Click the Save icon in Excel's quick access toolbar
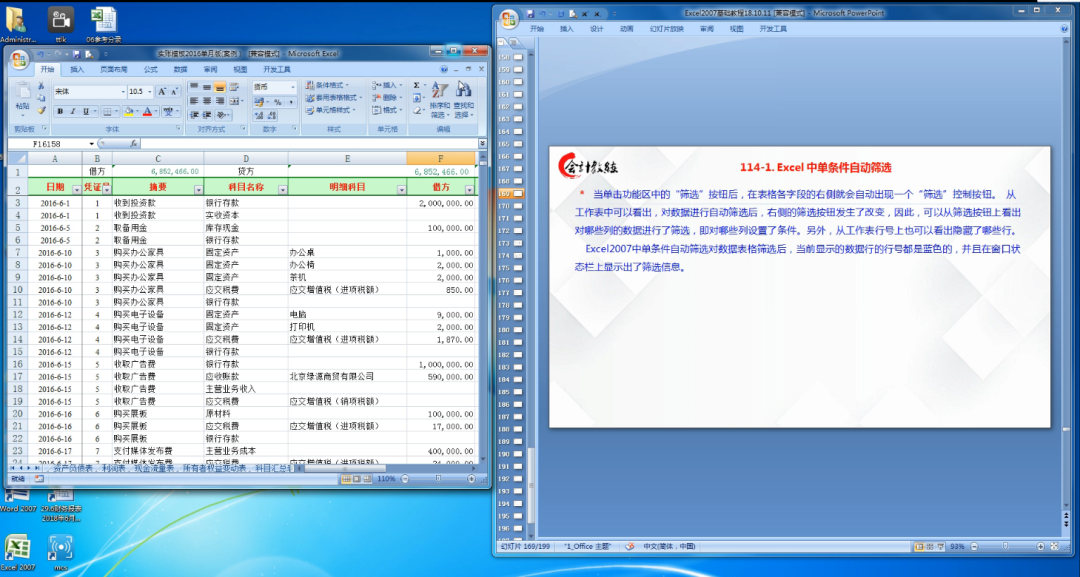 [76, 54]
